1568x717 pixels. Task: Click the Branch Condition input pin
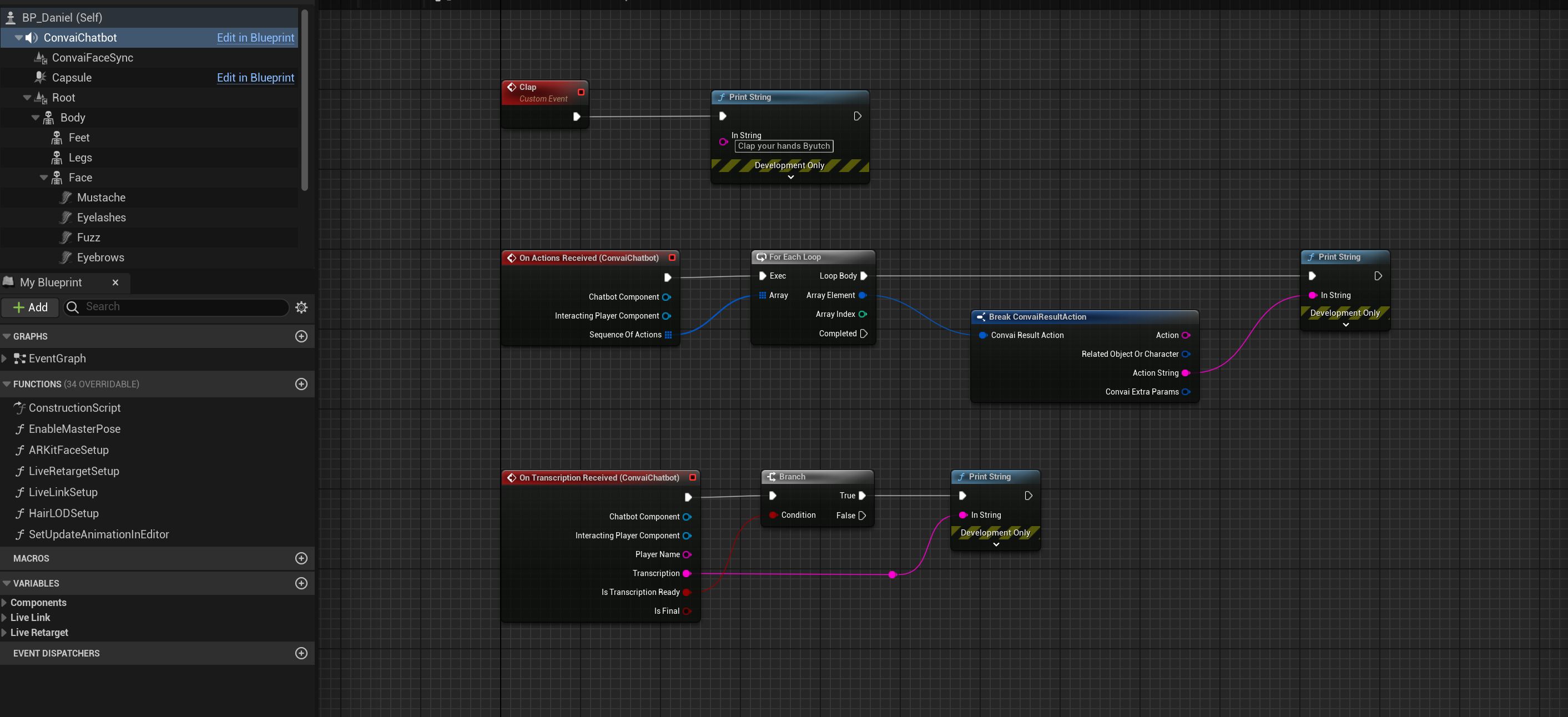[x=773, y=515]
